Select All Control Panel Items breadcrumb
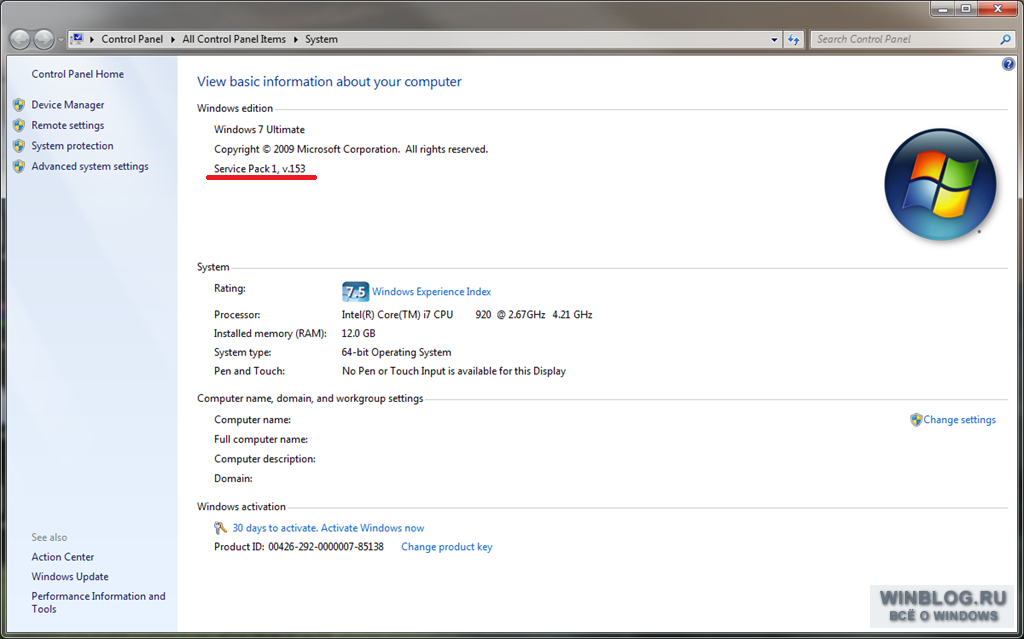Screen dimensions: 1024x639 pyautogui.click(x=234, y=39)
